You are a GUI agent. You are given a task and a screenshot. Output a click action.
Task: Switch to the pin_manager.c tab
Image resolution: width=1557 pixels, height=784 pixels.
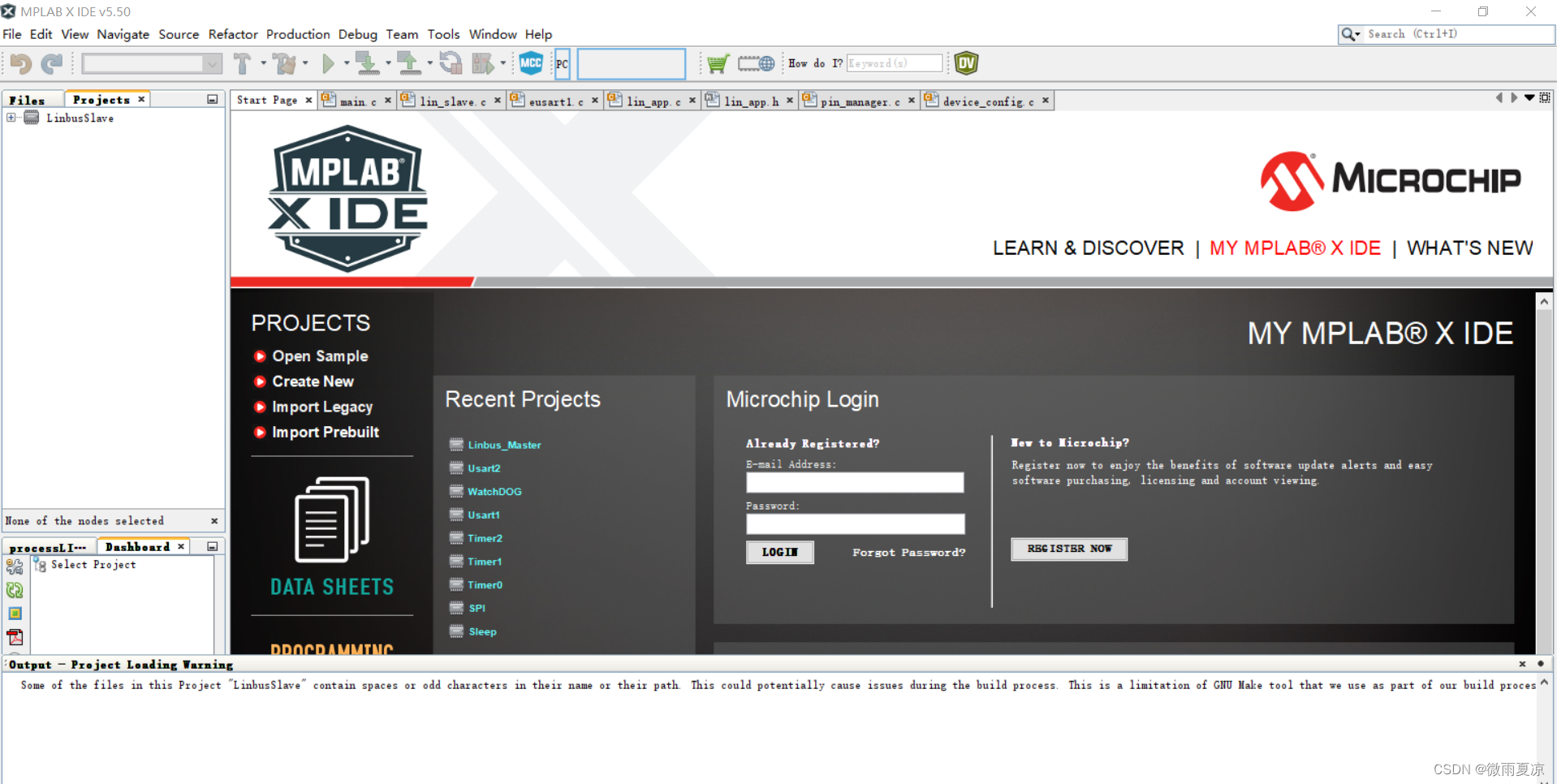[860, 101]
